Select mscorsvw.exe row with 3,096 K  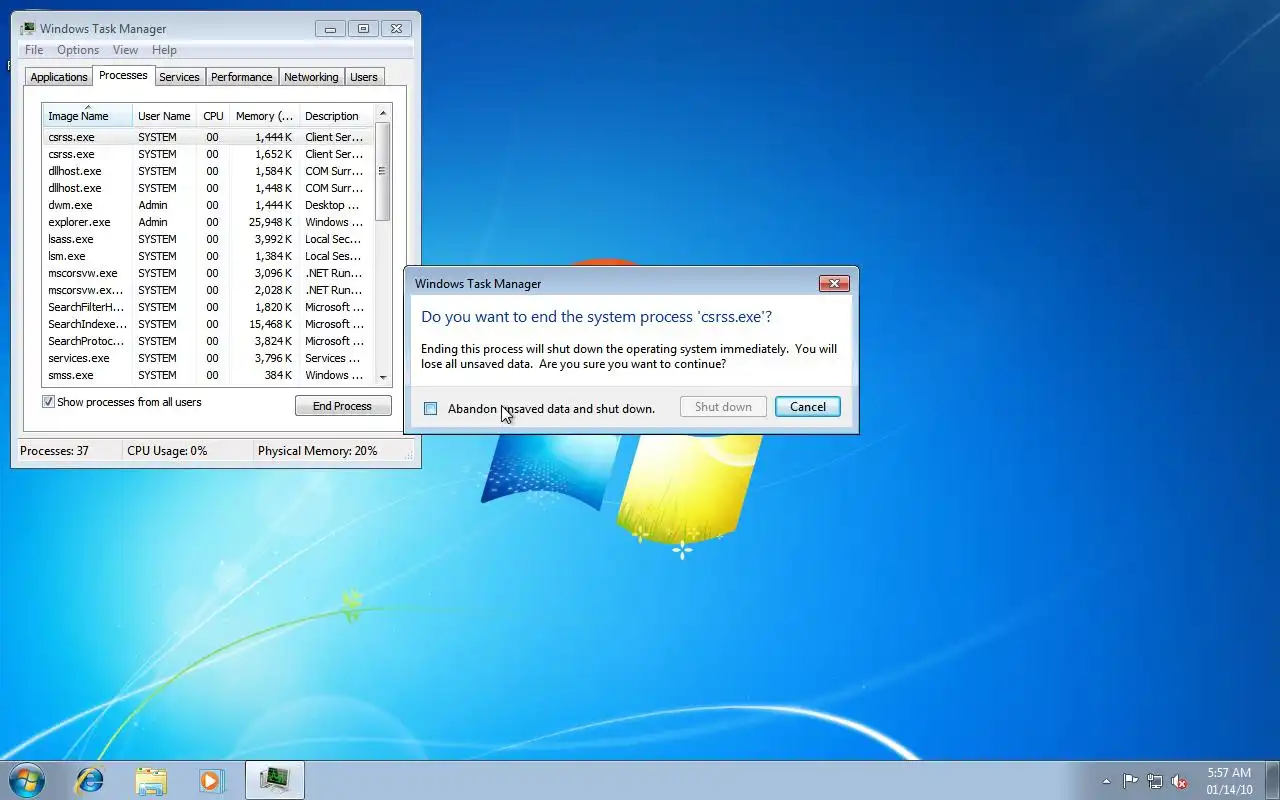(x=208, y=273)
